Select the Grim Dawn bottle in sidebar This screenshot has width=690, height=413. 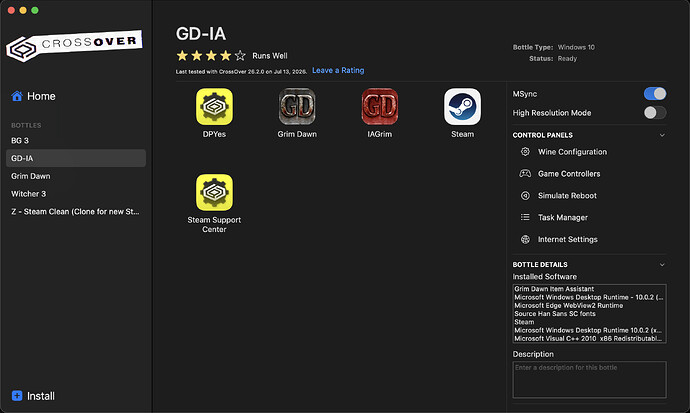(76, 176)
